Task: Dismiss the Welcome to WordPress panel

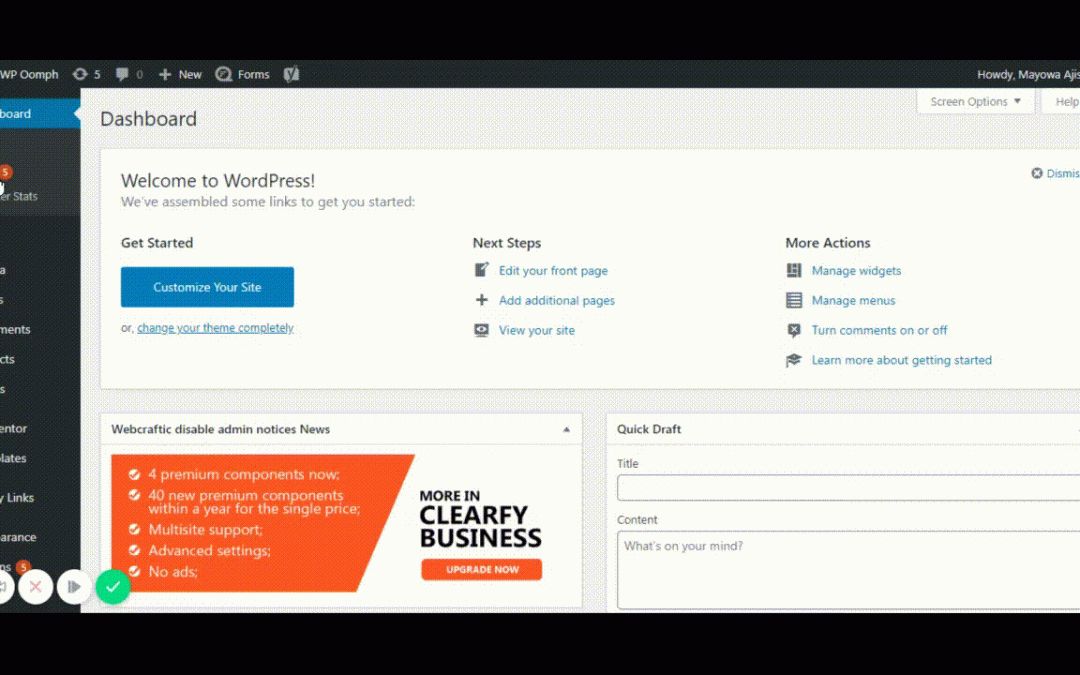Action: tap(1055, 174)
